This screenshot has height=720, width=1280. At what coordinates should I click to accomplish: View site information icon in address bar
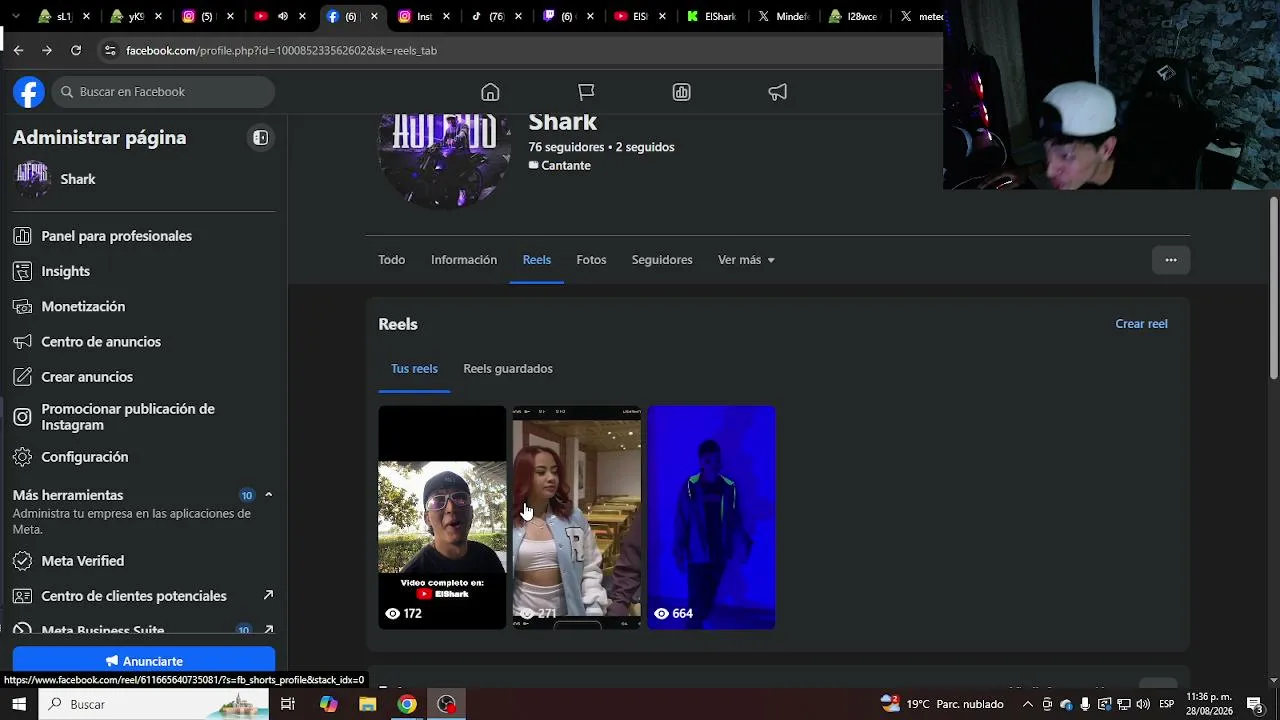110,50
